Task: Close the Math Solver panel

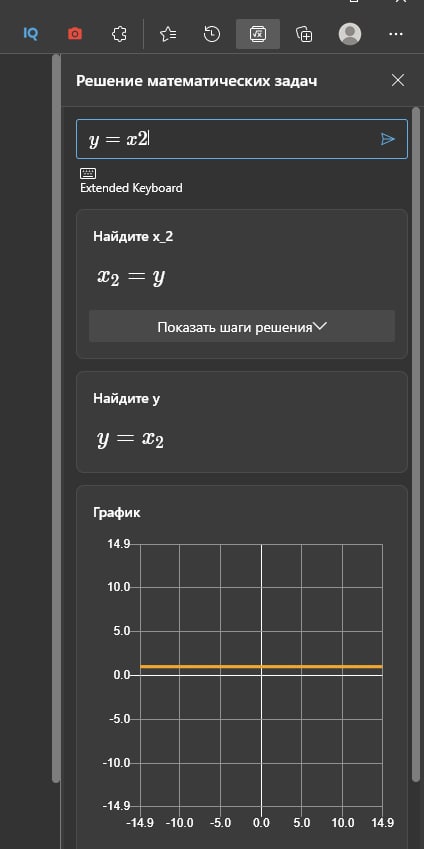Action: 398,81
